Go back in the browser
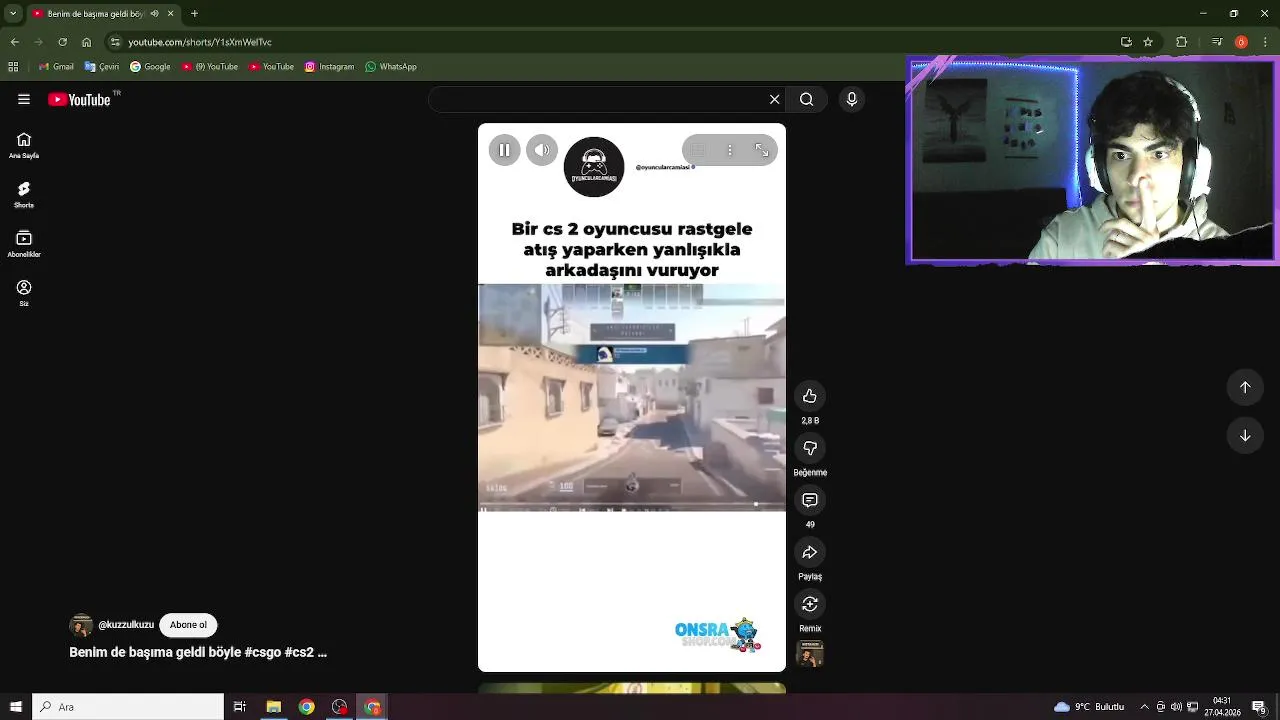This screenshot has height=720, width=1280. click(14, 42)
